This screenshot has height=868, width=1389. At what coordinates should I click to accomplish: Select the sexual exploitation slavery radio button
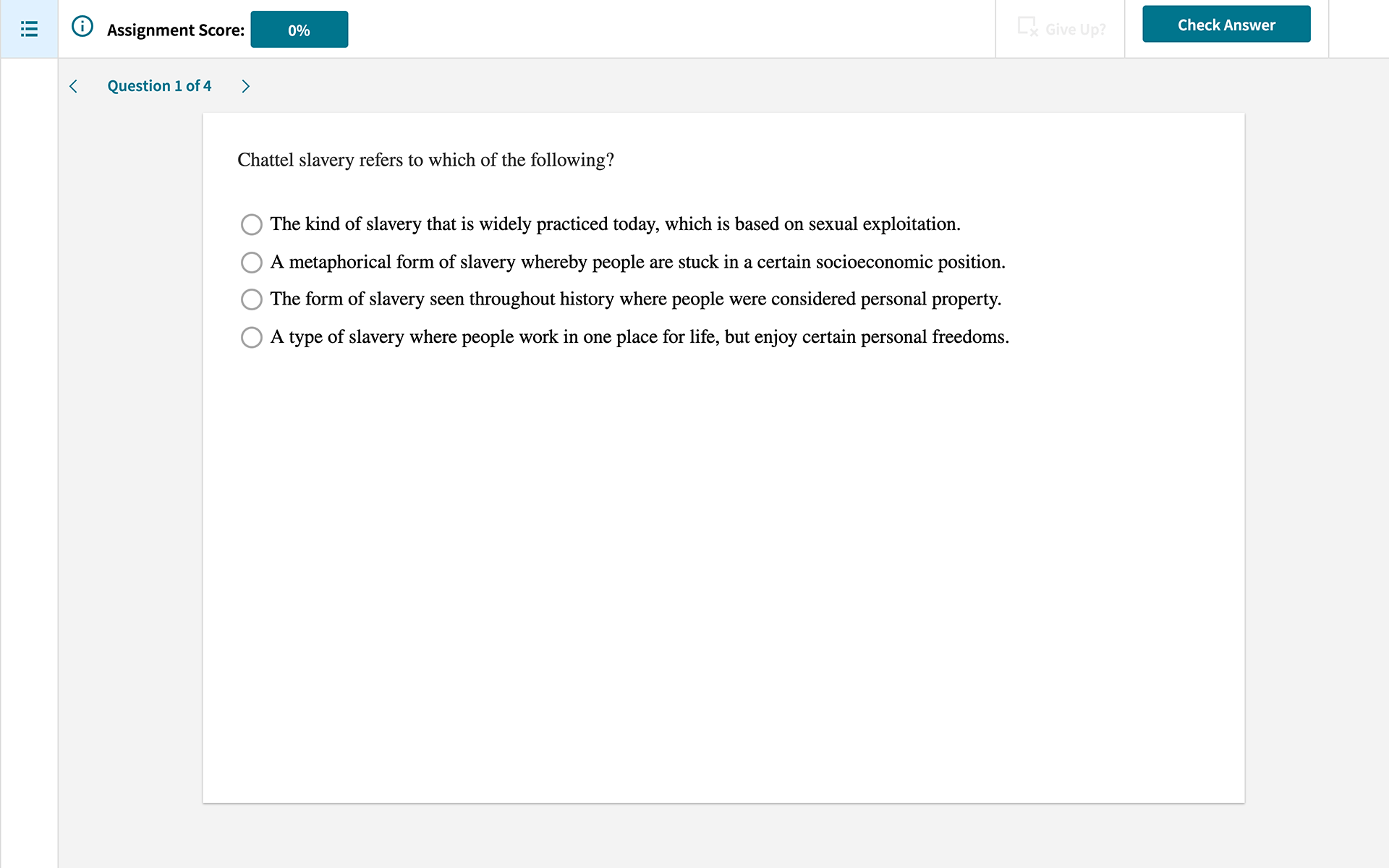pyautogui.click(x=251, y=224)
